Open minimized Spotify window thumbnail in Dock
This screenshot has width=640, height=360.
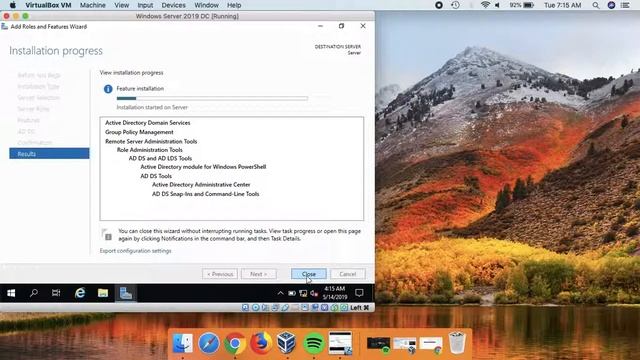[378, 344]
